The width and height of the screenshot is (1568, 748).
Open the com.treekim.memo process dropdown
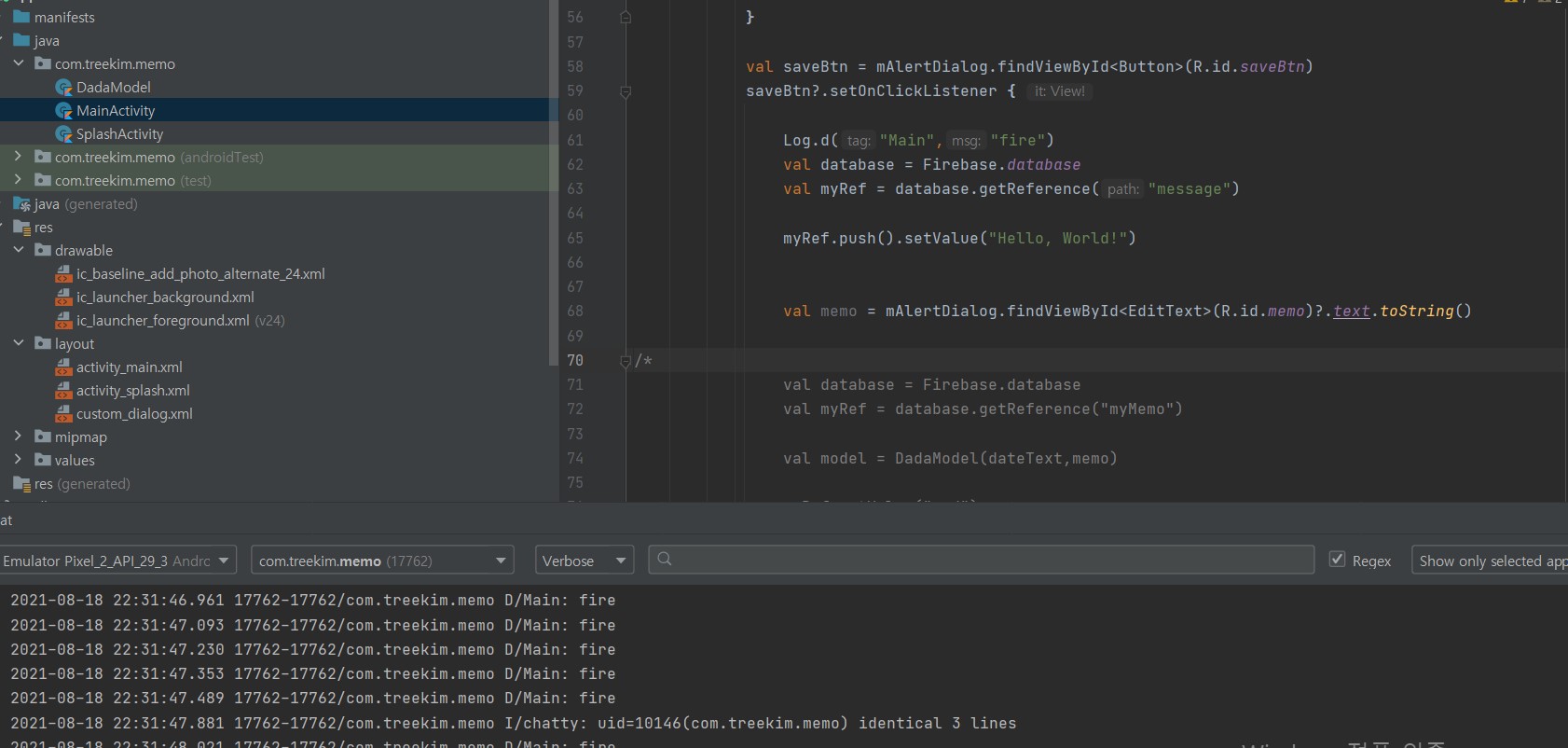(x=382, y=561)
